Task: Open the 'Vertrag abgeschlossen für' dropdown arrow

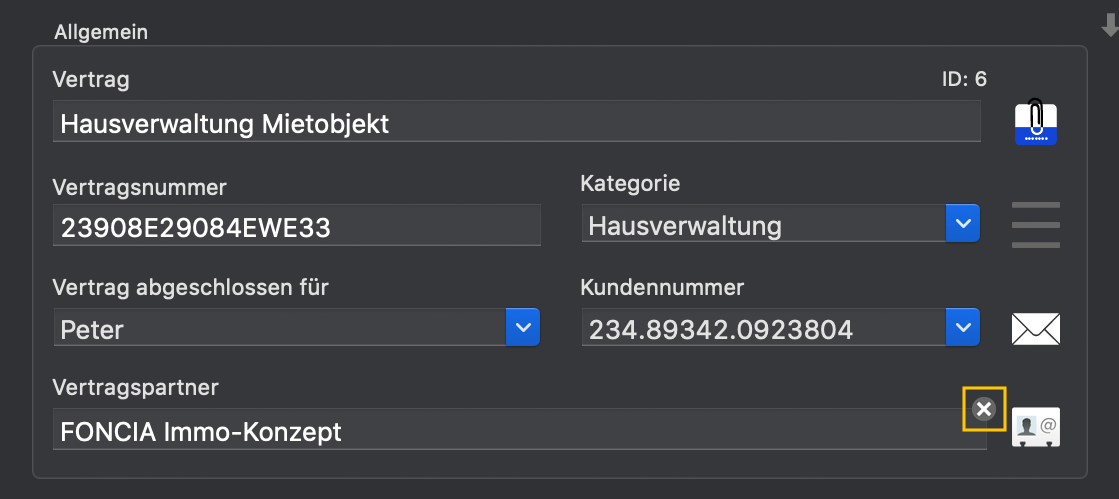Action: (523, 327)
